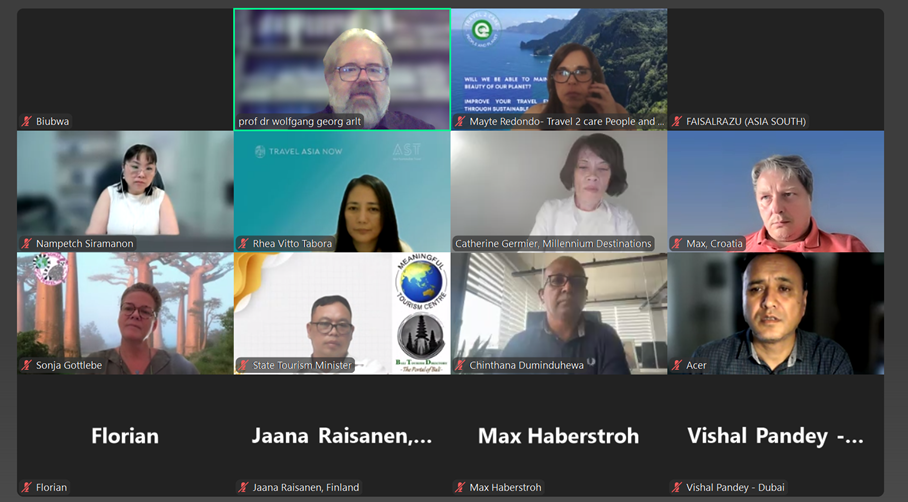Viewport: 908px width, 502px height.
Task: Click the Jaana Raisanen, Finland name label
Action: pos(306,488)
